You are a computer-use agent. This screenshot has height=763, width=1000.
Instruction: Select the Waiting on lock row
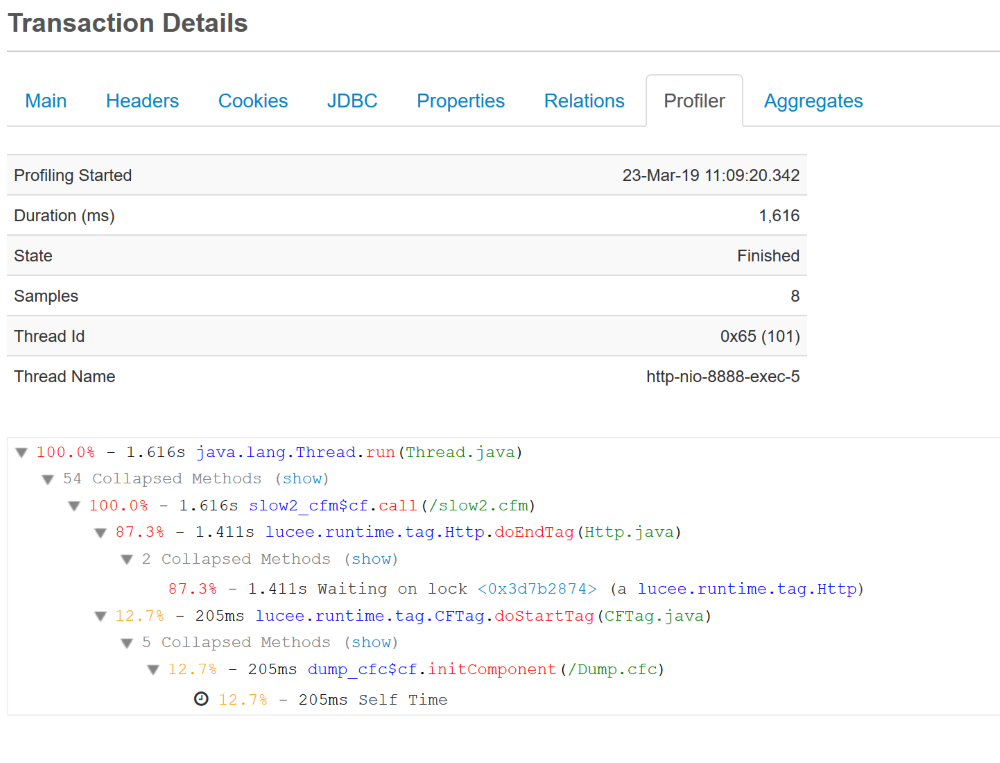[516, 589]
